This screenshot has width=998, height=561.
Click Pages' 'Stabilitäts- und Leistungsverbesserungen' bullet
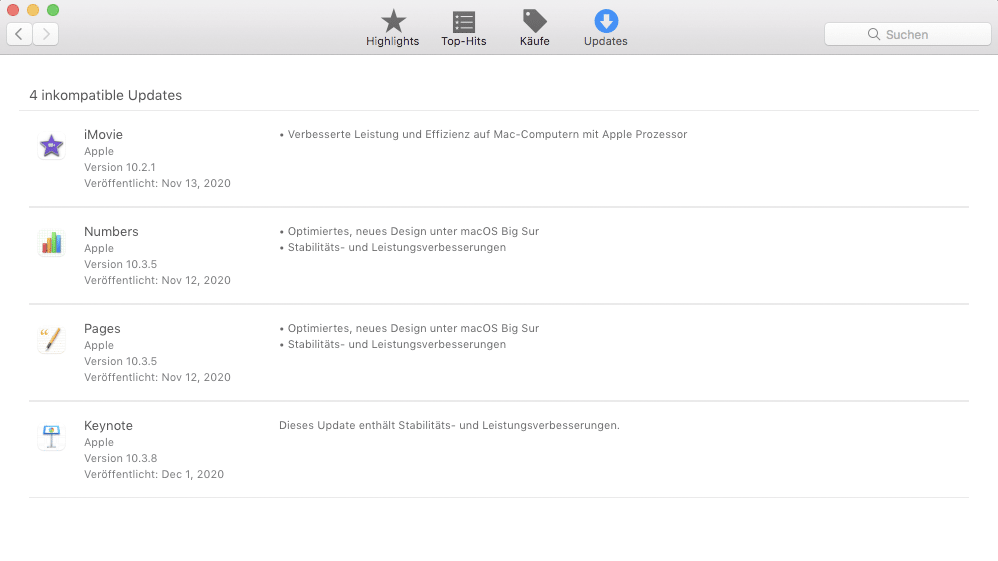(393, 344)
